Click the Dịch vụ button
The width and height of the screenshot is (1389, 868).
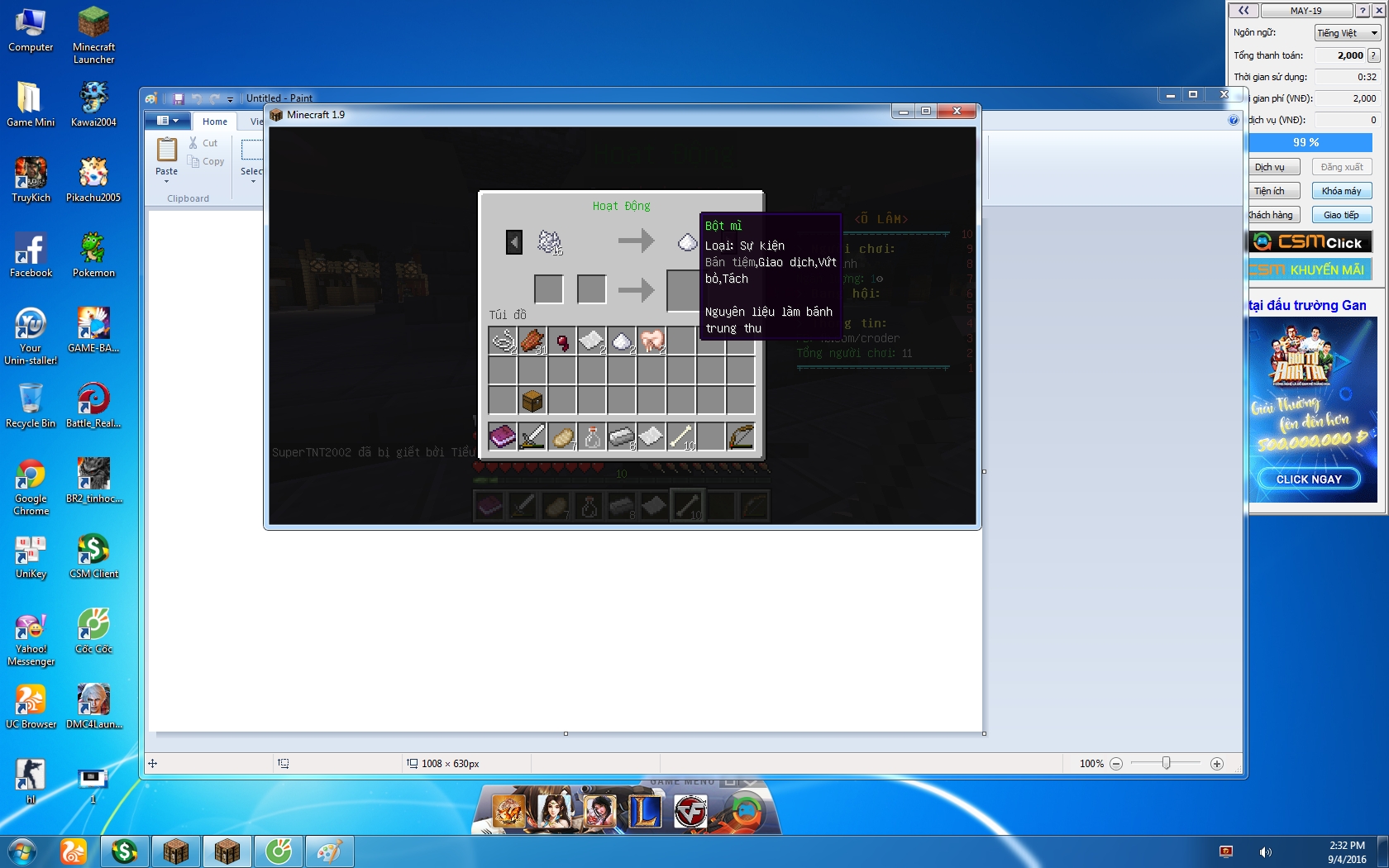click(x=1270, y=167)
